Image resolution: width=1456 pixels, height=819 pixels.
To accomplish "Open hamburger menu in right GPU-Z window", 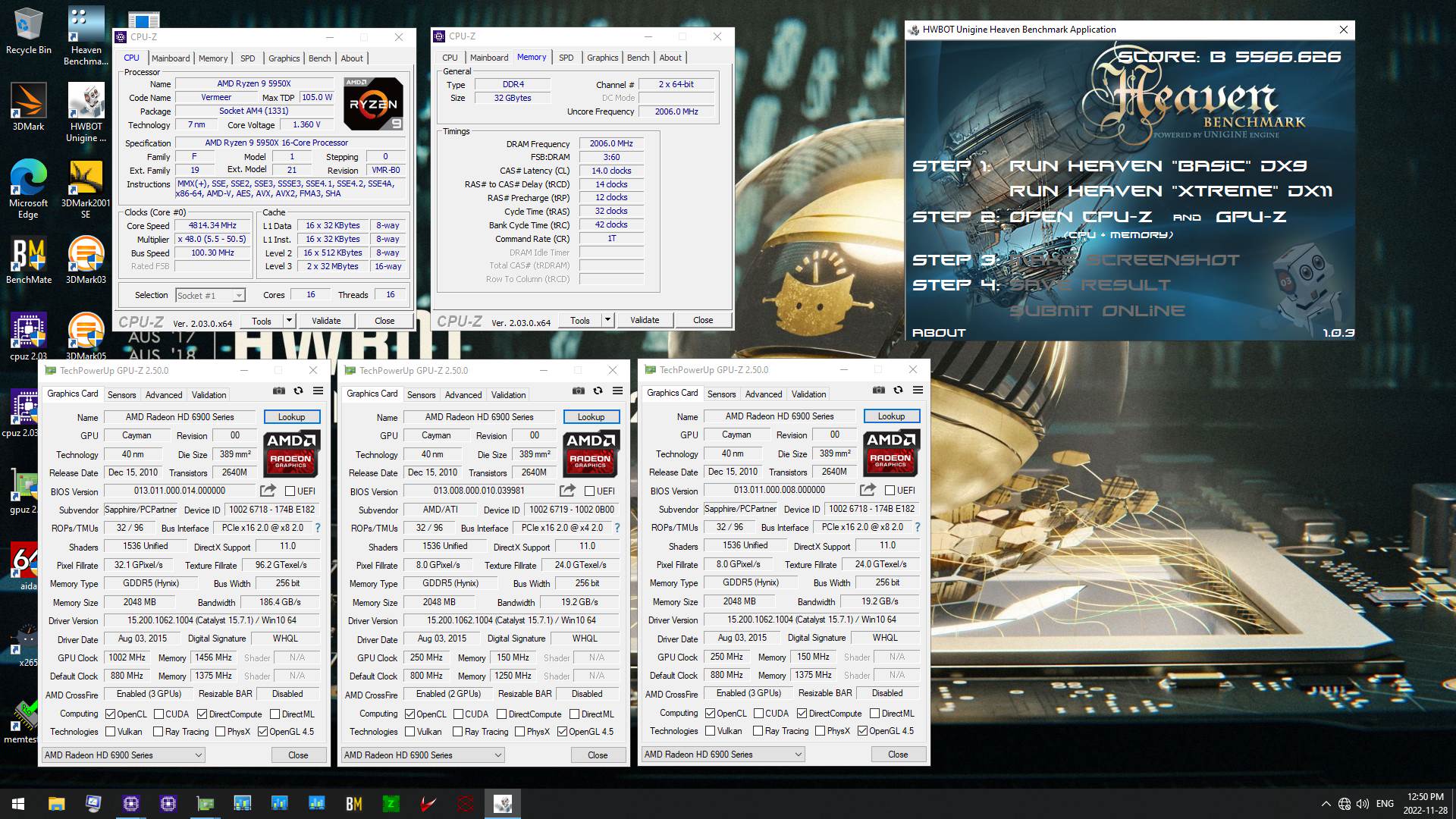I will pyautogui.click(x=918, y=390).
